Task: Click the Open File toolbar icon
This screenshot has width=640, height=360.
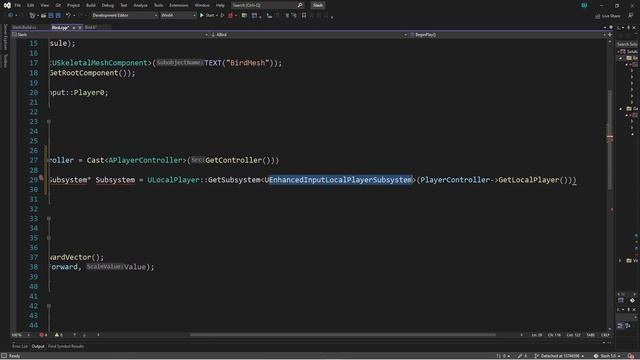Action: [x=43, y=16]
